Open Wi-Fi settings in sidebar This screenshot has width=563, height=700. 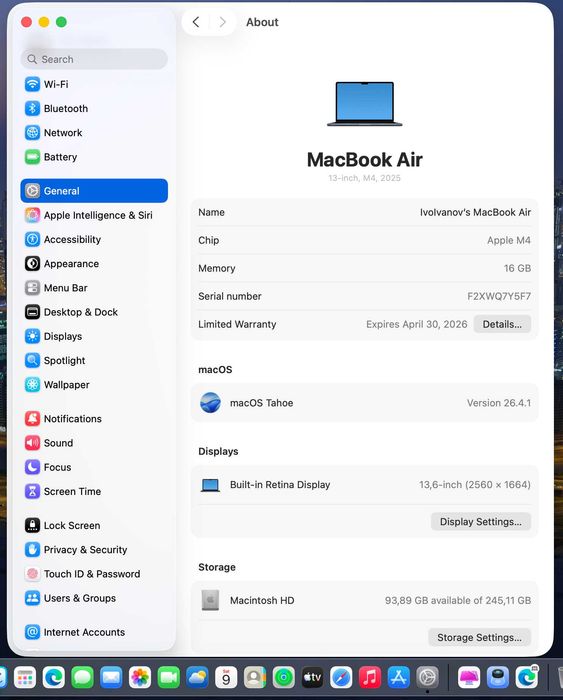tap(94, 84)
